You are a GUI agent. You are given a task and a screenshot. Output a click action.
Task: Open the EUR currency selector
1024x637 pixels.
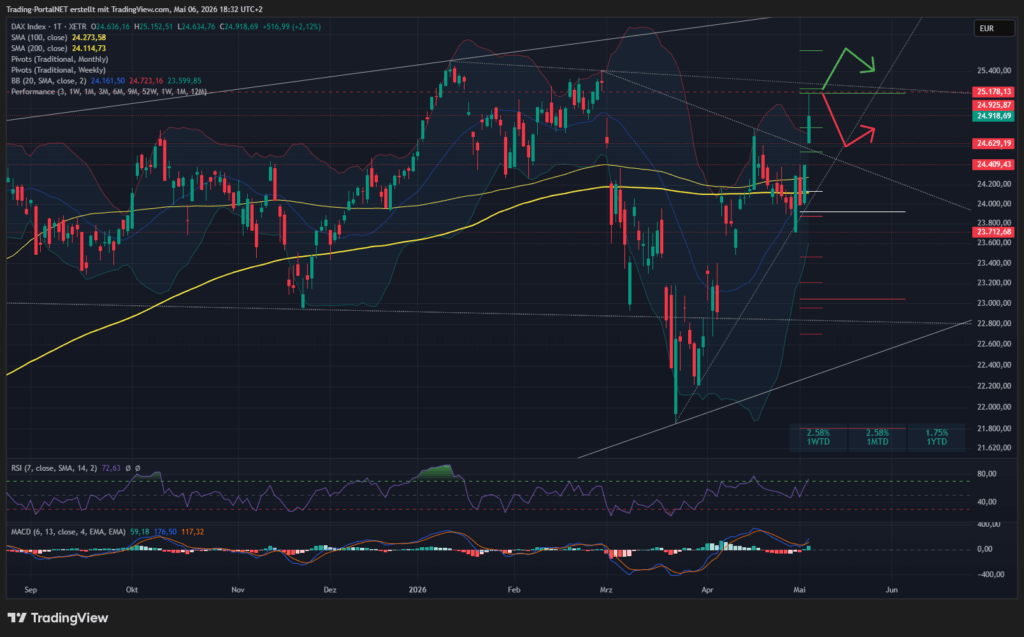(993, 28)
